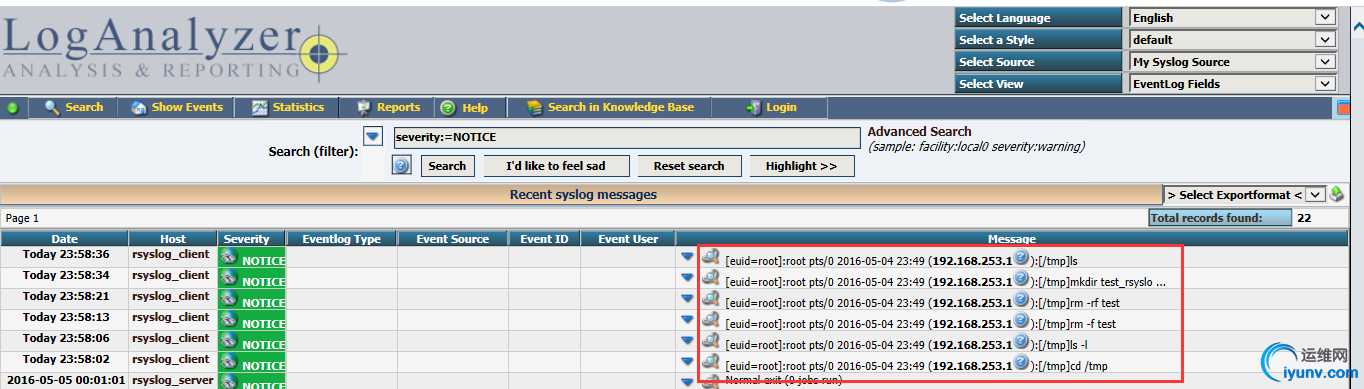The image size is (1364, 389).
Task: Open the Advanced Search link
Action: click(919, 131)
